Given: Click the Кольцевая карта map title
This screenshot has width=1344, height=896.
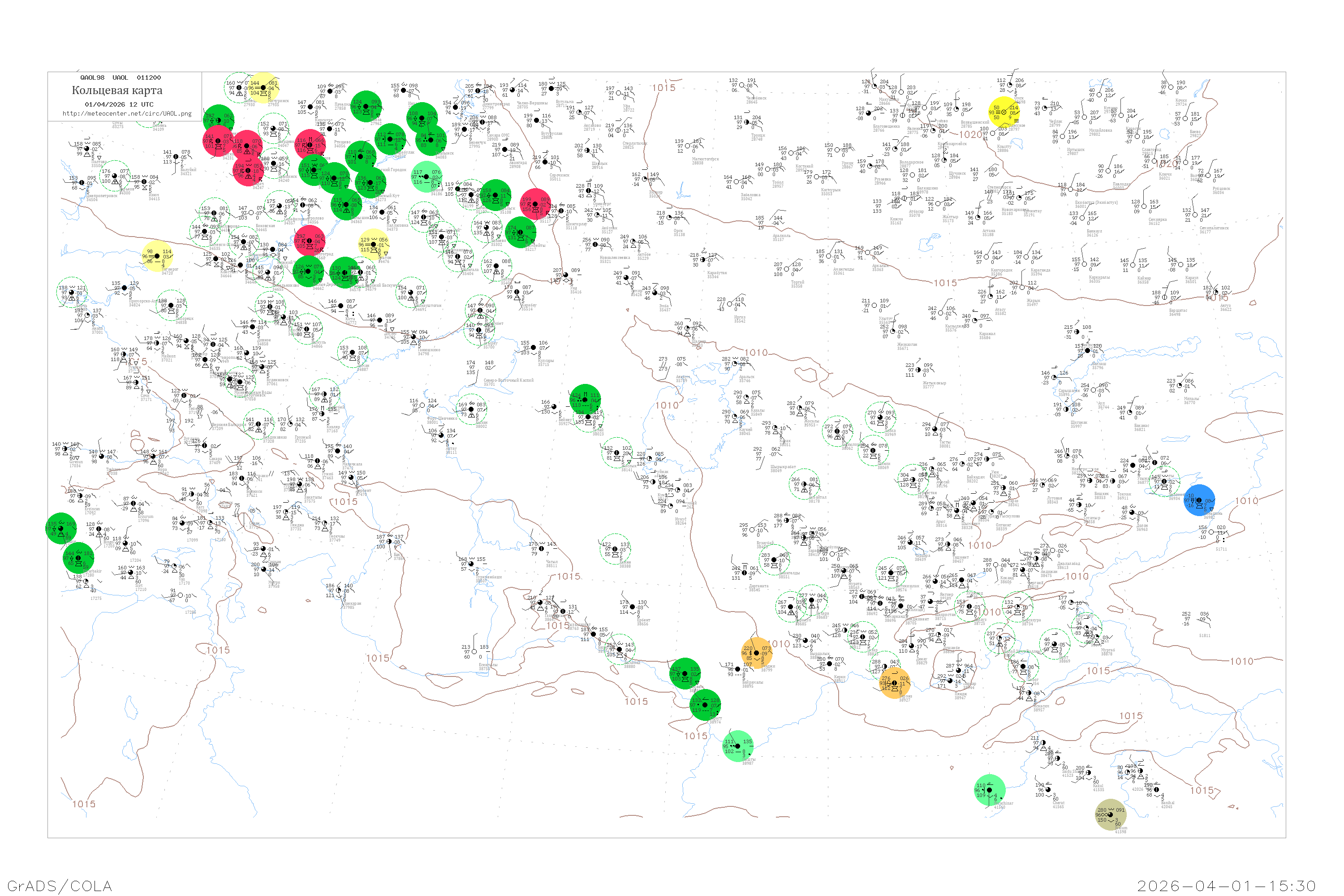Looking at the screenshot, I should coord(117,90).
